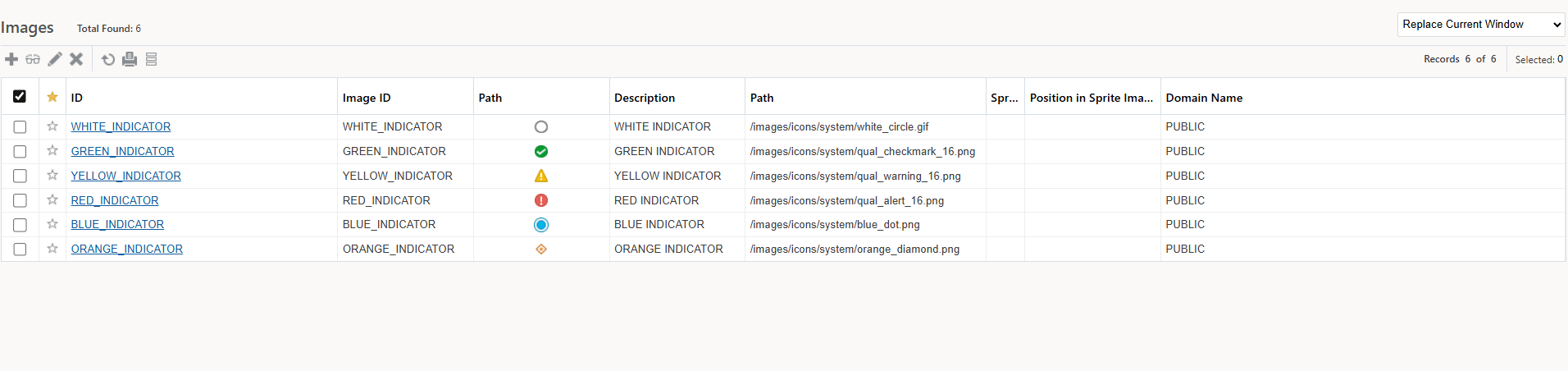This screenshot has height=371, width=1568.
Task: Open the BLUE_INDICATOR record link
Action: point(117,224)
